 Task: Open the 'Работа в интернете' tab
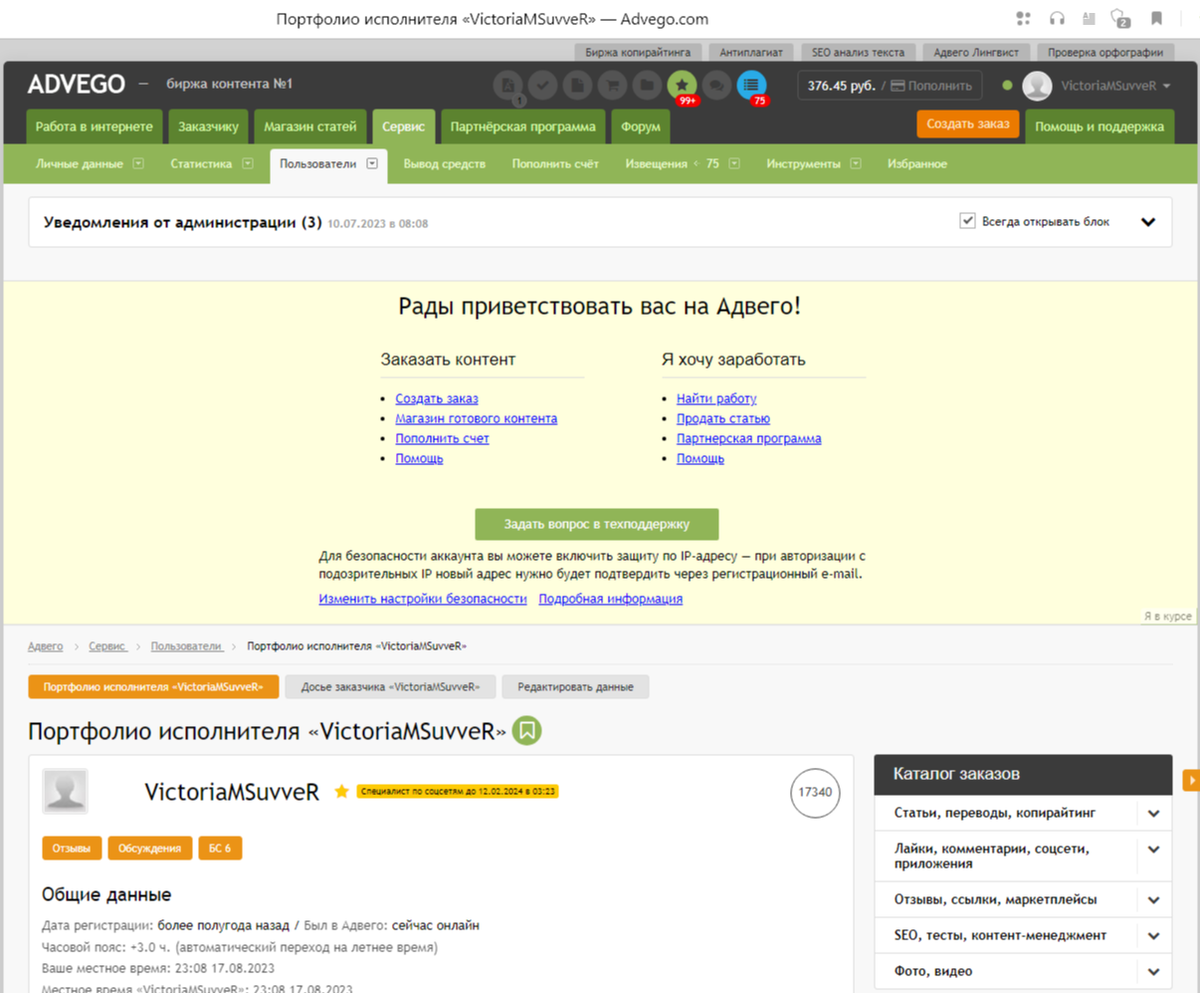pos(94,127)
